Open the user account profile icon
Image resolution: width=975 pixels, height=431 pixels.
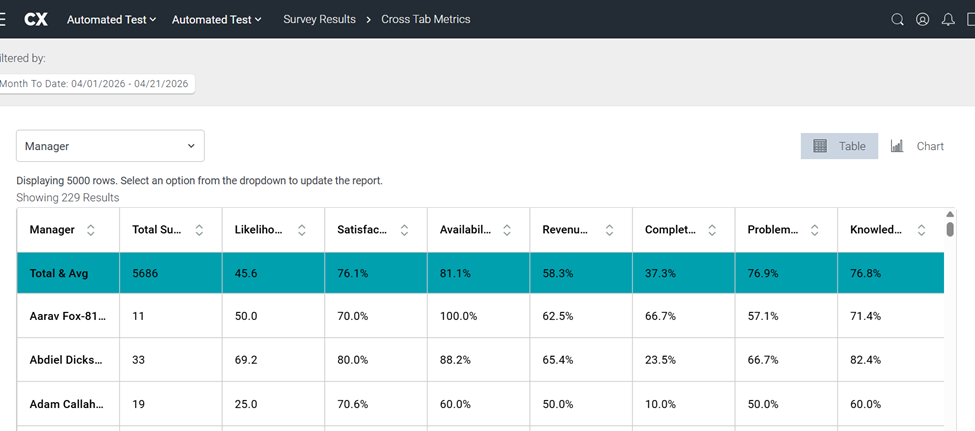tap(923, 19)
